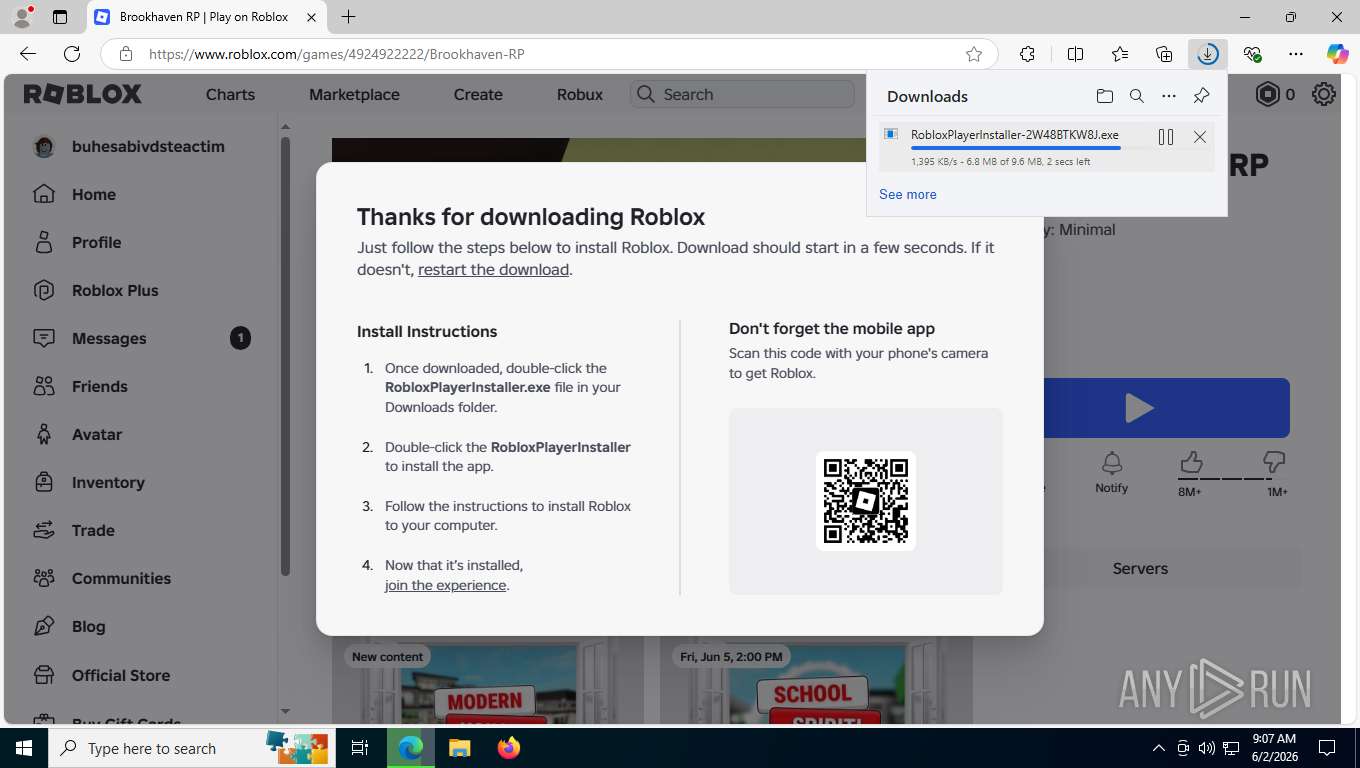Open the Create menu item
1360x768 pixels.
pyautogui.click(x=478, y=94)
